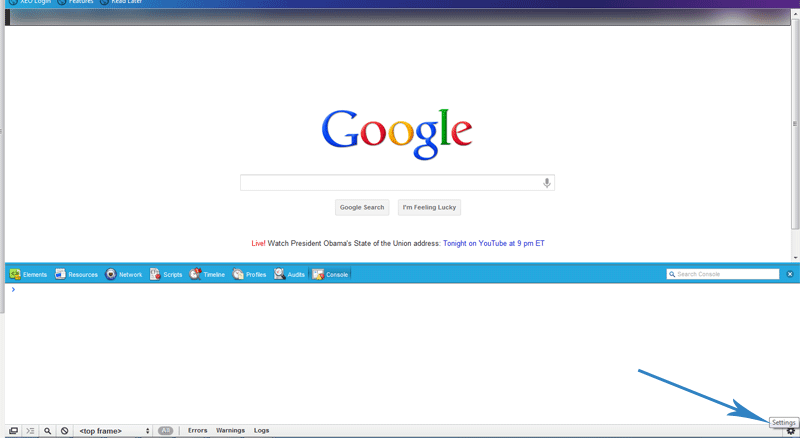This screenshot has height=438, width=800.
Task: Toggle the show console drawer icon
Action: coord(30,431)
